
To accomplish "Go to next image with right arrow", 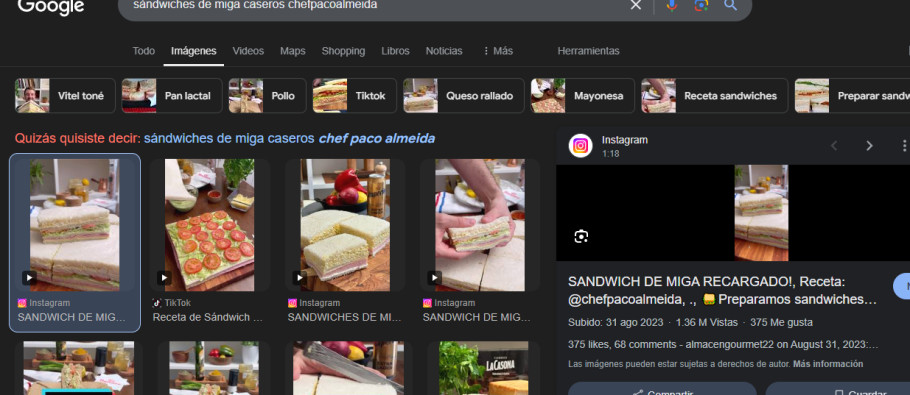I will (x=869, y=146).
